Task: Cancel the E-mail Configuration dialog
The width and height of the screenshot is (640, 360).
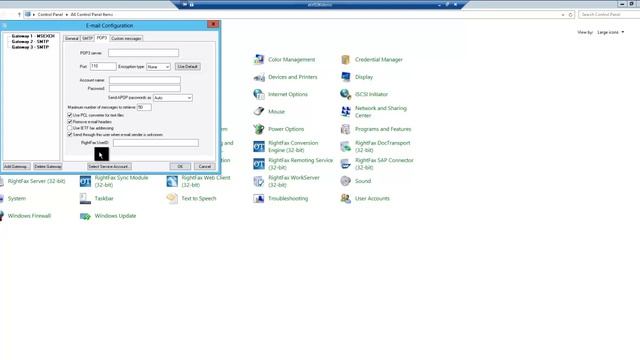Action: tap(204, 167)
